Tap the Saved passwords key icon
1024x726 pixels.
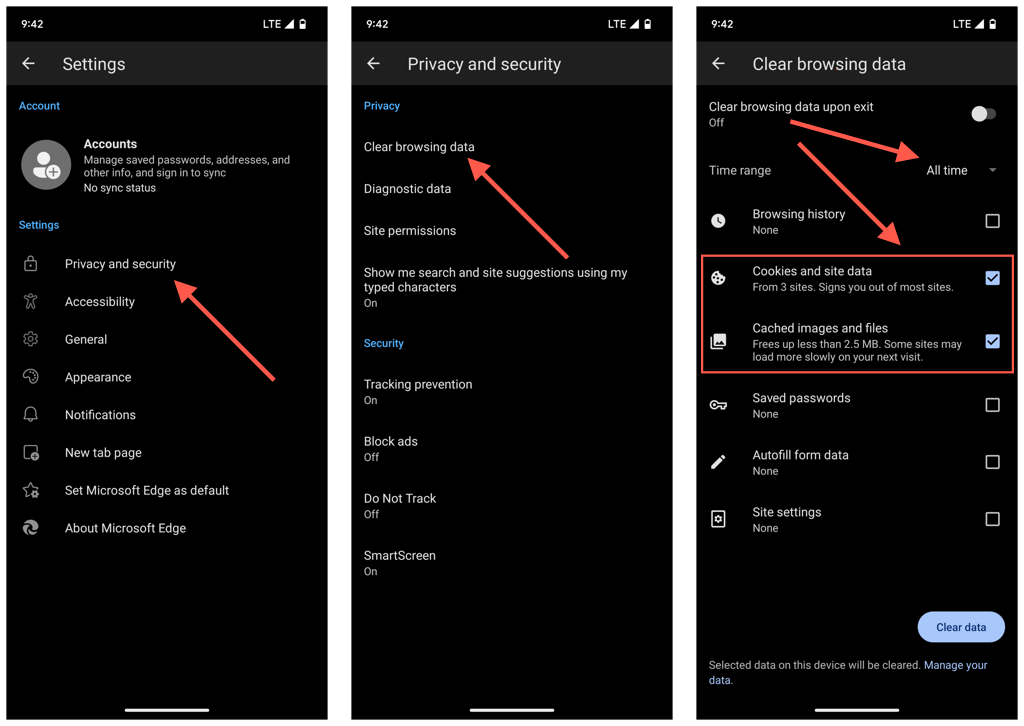(x=718, y=405)
